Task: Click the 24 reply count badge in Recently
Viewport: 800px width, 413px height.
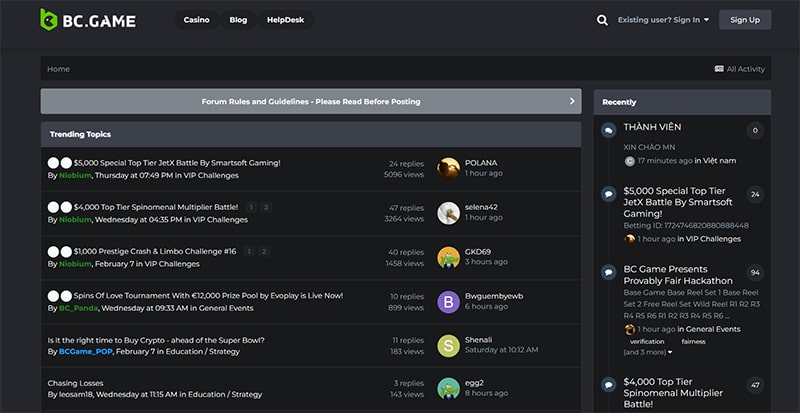Action: coord(755,195)
